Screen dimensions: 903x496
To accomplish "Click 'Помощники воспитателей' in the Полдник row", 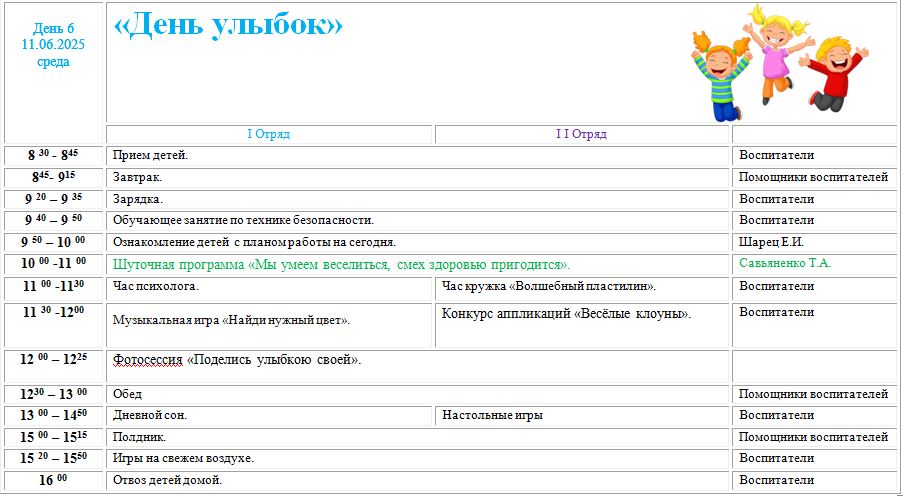I will pos(813,437).
